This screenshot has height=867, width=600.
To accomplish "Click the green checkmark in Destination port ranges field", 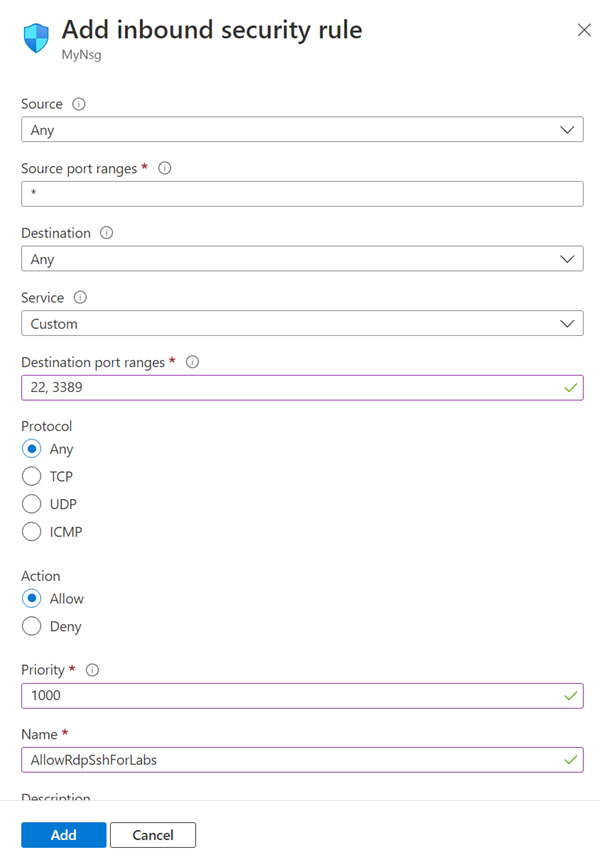I will [x=570, y=388].
